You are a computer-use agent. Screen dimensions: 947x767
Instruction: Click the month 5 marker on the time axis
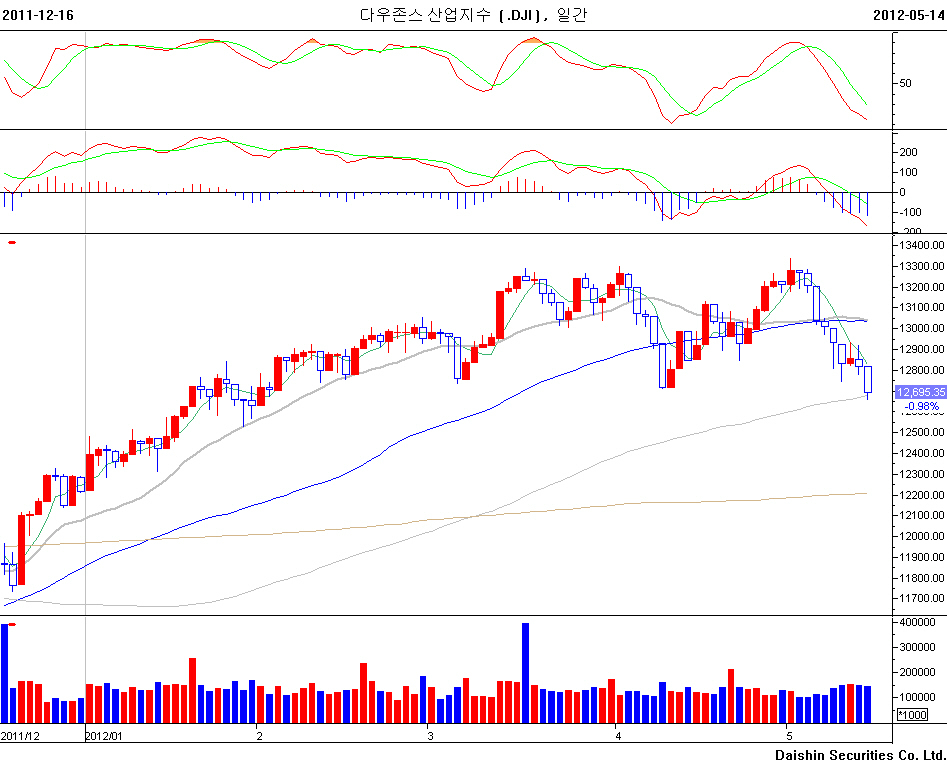point(789,736)
